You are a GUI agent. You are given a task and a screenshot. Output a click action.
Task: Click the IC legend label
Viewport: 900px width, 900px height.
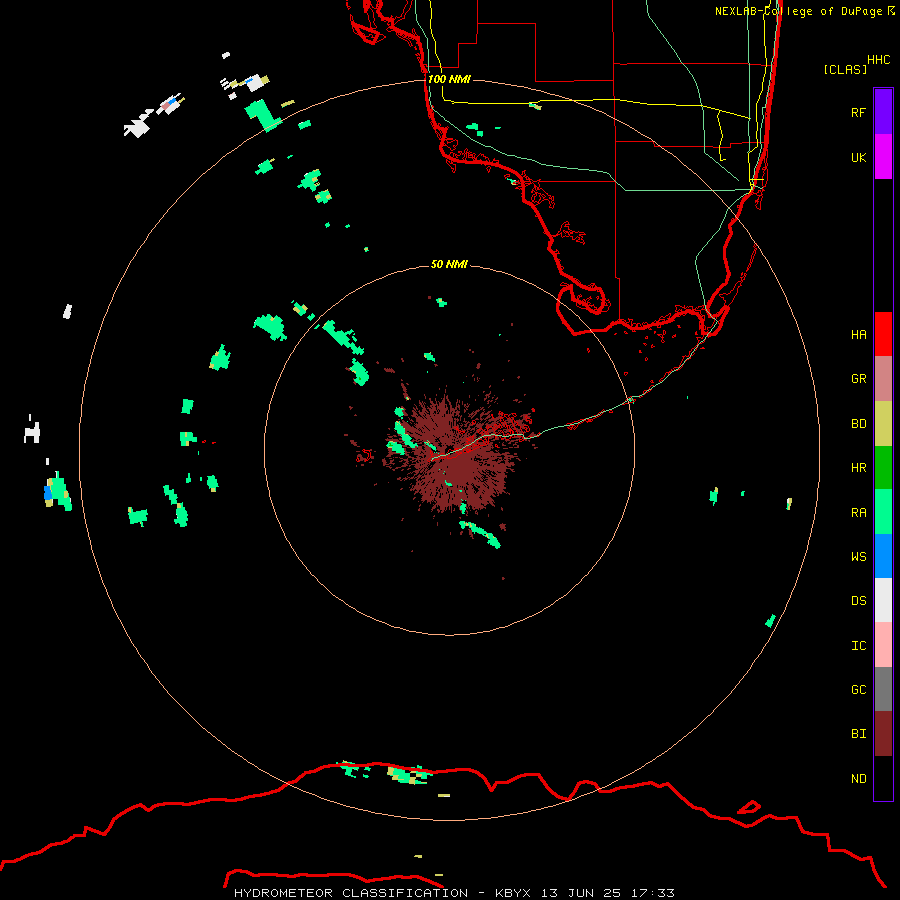858,646
